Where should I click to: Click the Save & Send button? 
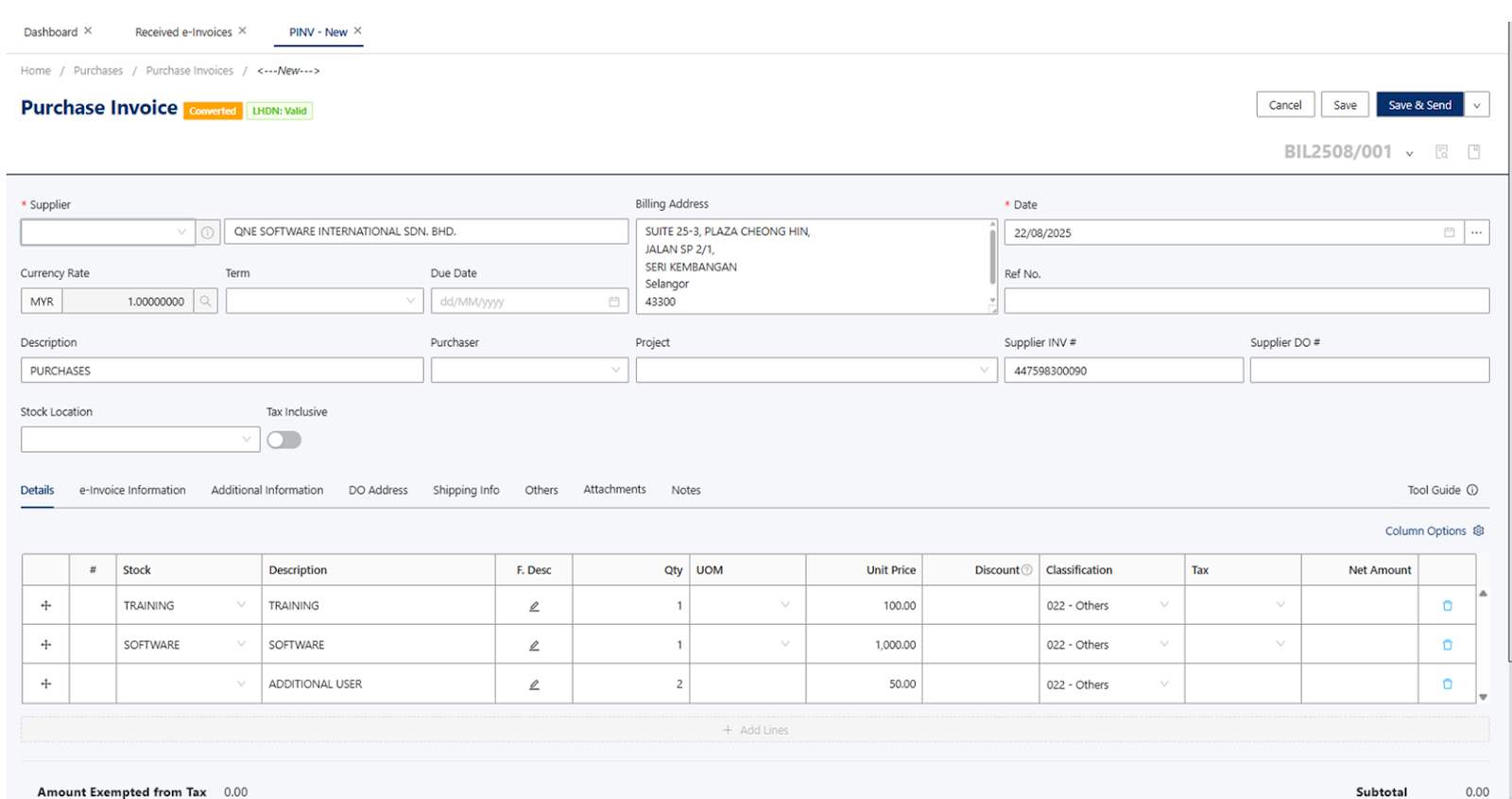(x=1419, y=105)
